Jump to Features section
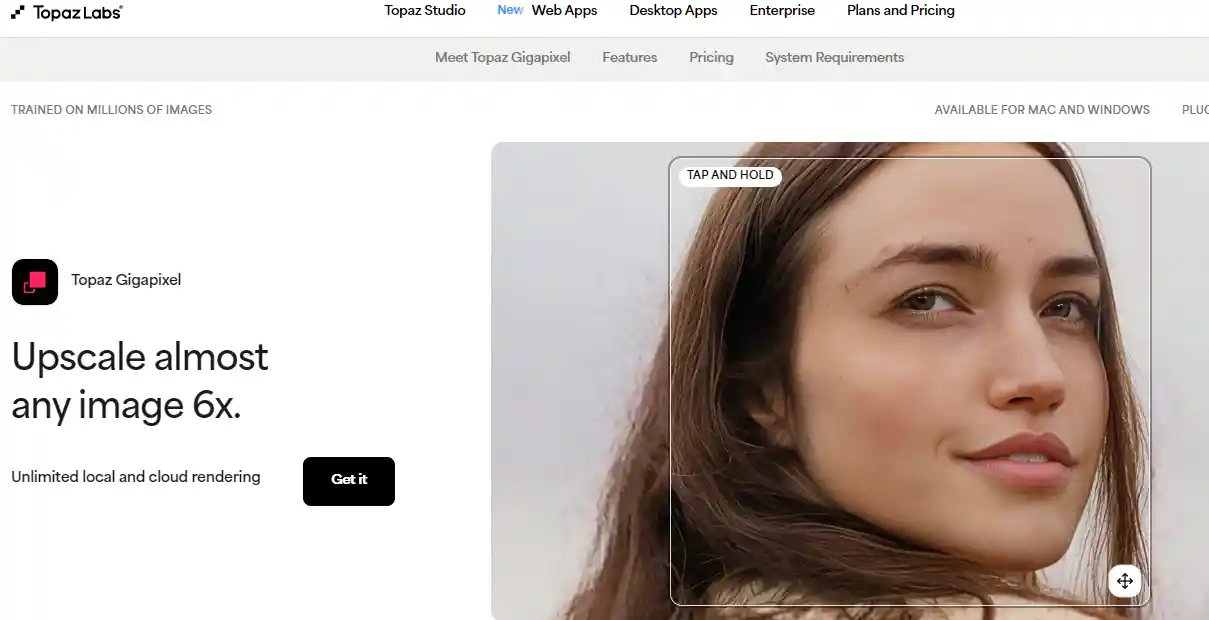Viewport: 1209px width, 620px height. (x=630, y=58)
